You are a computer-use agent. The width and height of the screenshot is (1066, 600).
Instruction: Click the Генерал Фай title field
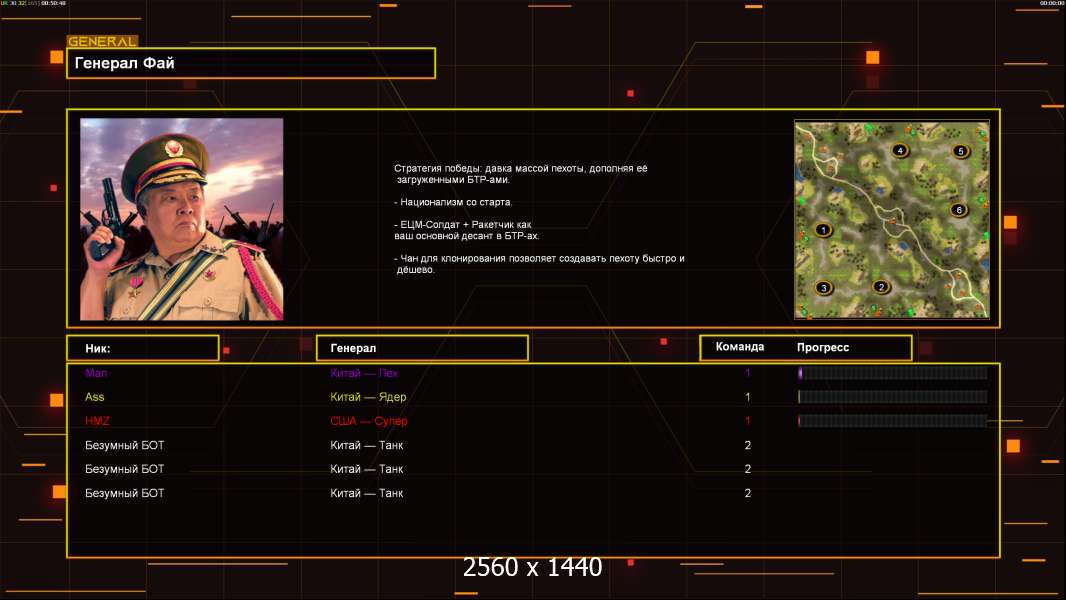pyautogui.click(x=251, y=63)
